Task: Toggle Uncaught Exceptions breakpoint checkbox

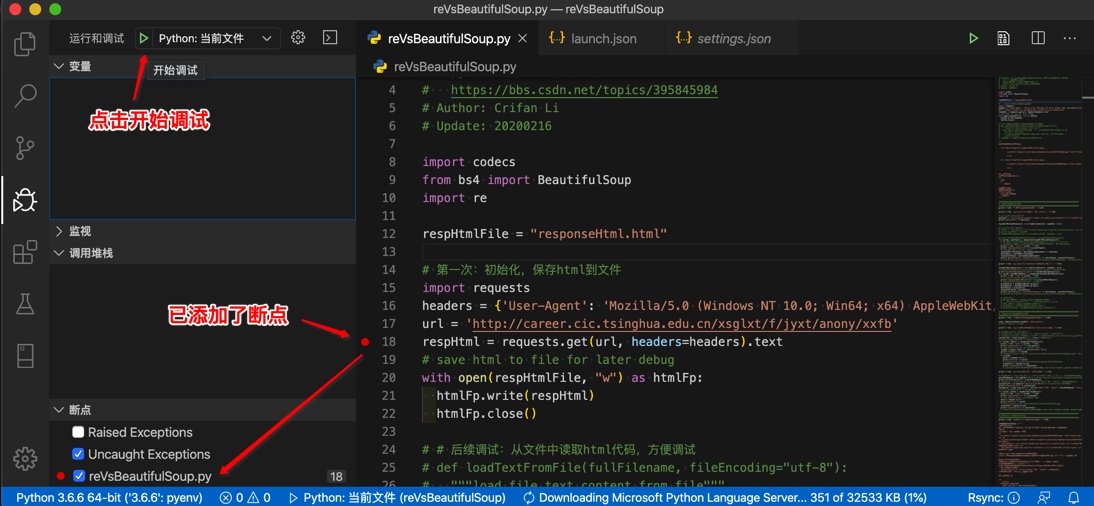Action: [79, 454]
